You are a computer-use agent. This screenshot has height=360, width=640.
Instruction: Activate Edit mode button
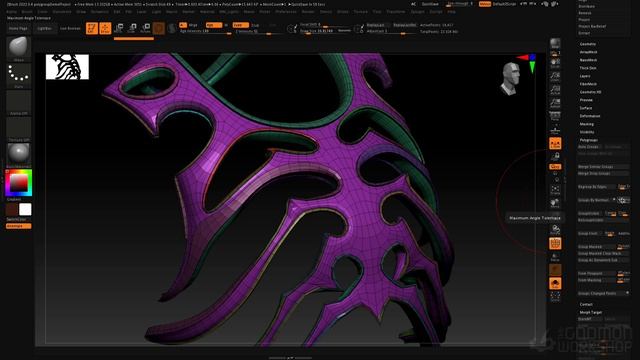tap(92, 28)
